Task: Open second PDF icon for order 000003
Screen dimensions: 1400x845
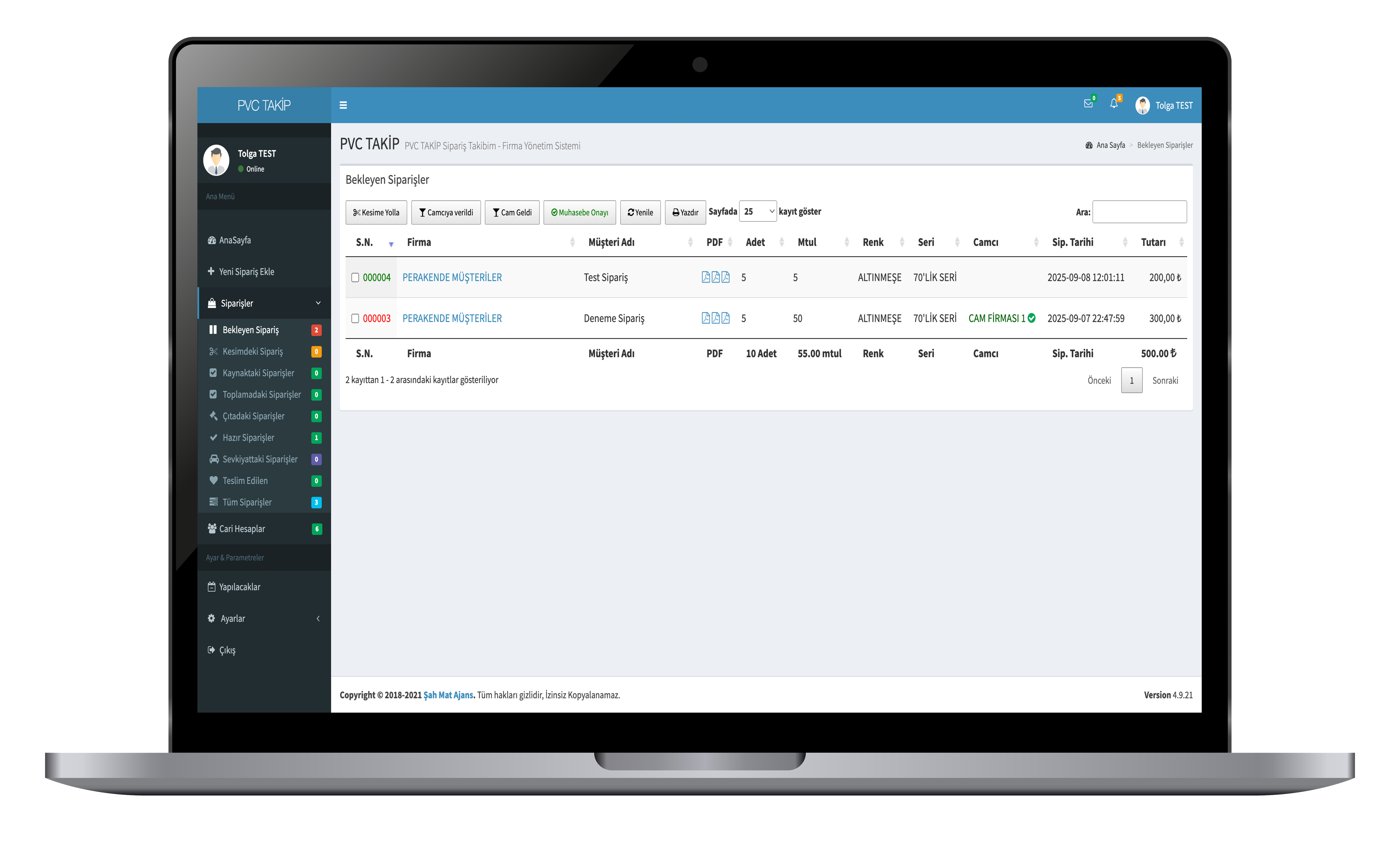Action: (x=716, y=318)
